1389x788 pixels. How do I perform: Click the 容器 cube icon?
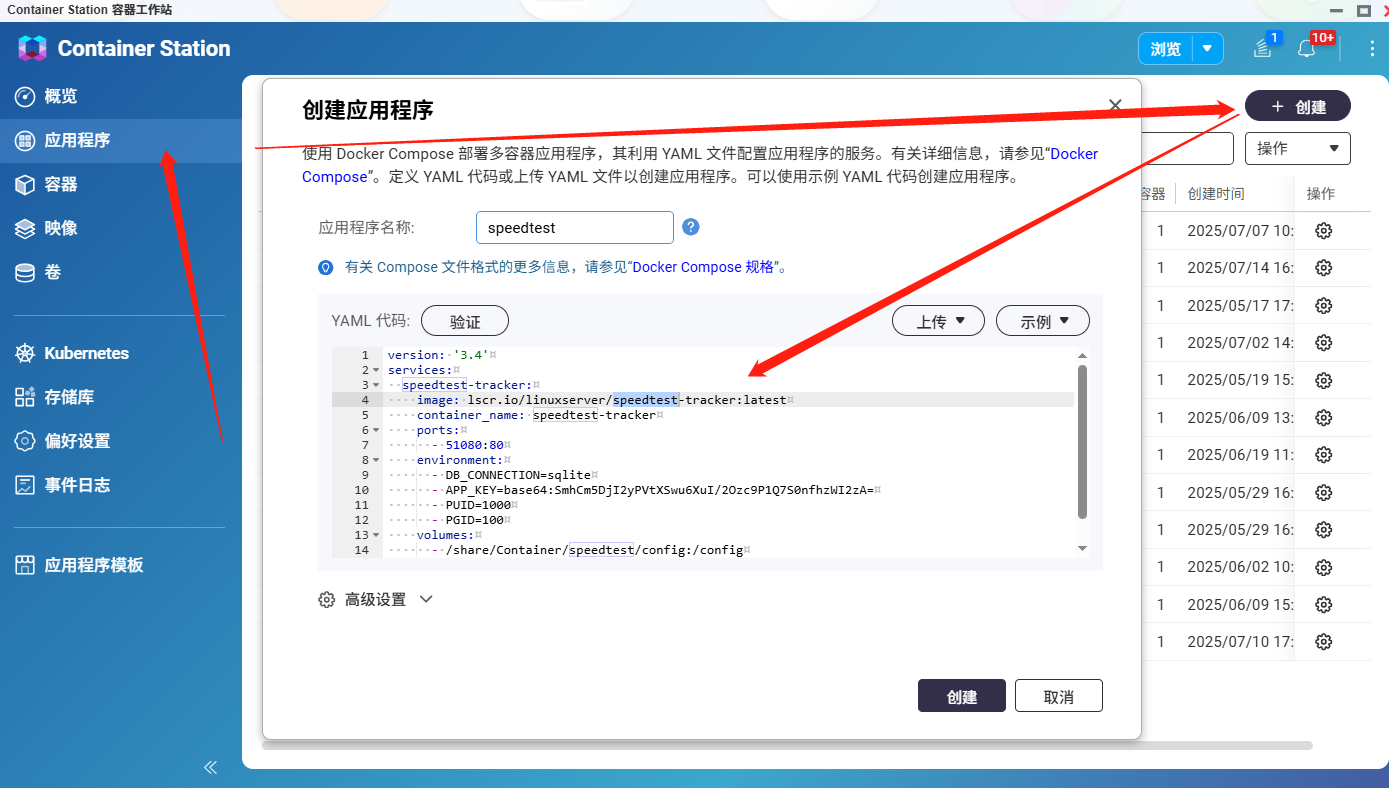[x=25, y=184]
